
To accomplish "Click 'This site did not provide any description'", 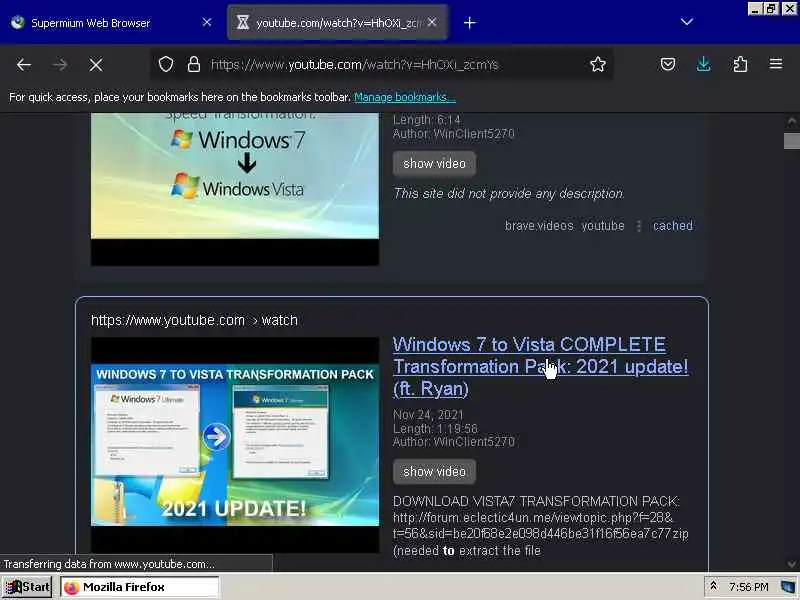I will [x=509, y=194].
